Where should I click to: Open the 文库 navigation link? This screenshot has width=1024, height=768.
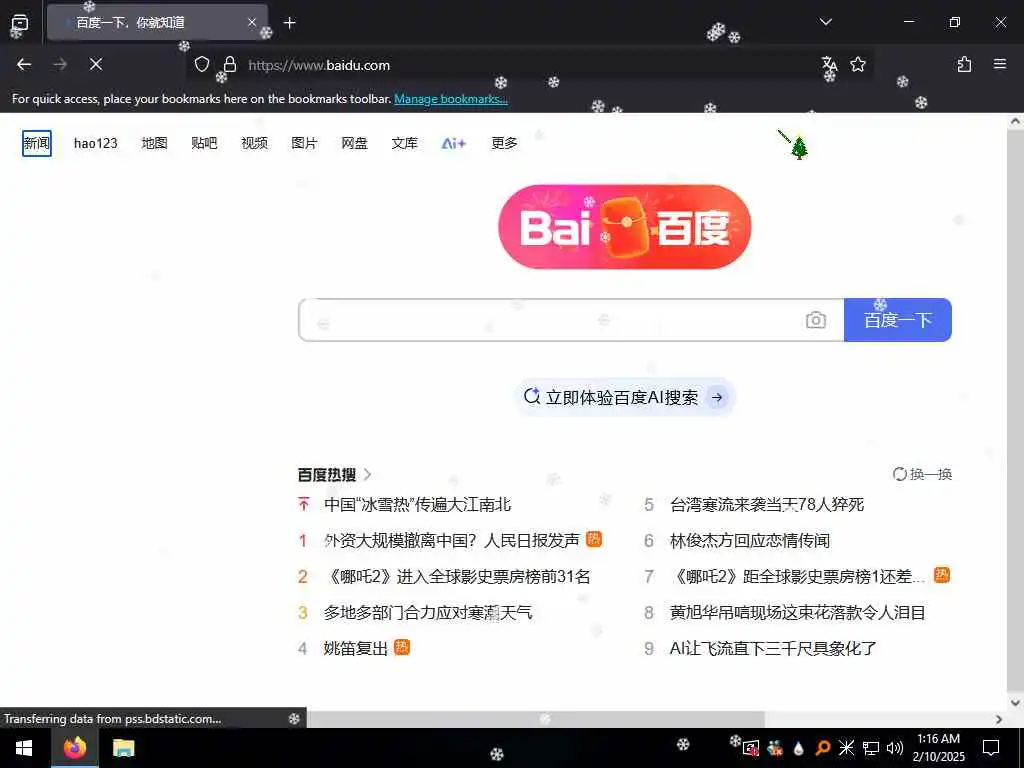click(404, 143)
